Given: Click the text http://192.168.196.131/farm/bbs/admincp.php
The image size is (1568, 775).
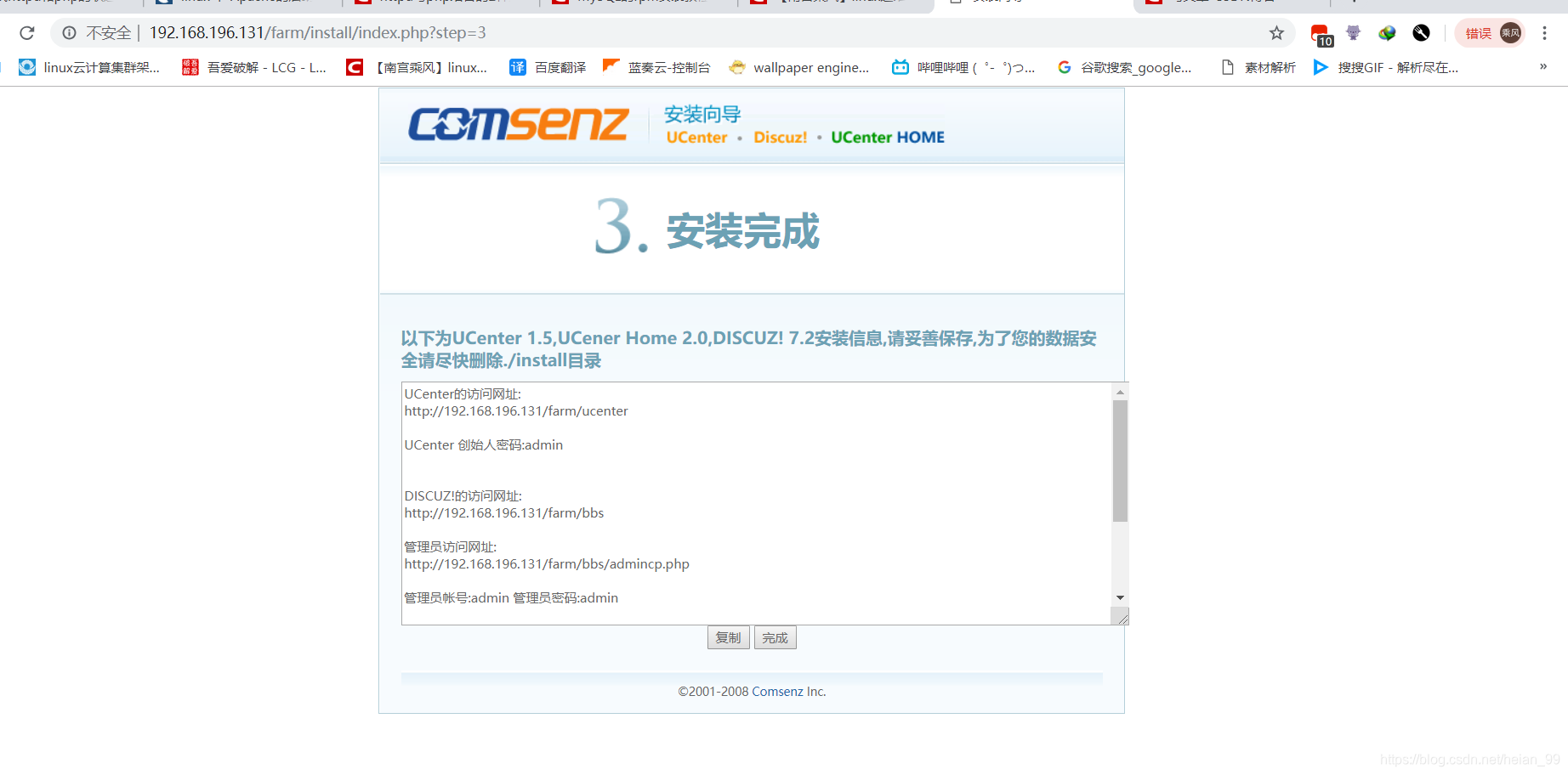Looking at the screenshot, I should tap(547, 564).
